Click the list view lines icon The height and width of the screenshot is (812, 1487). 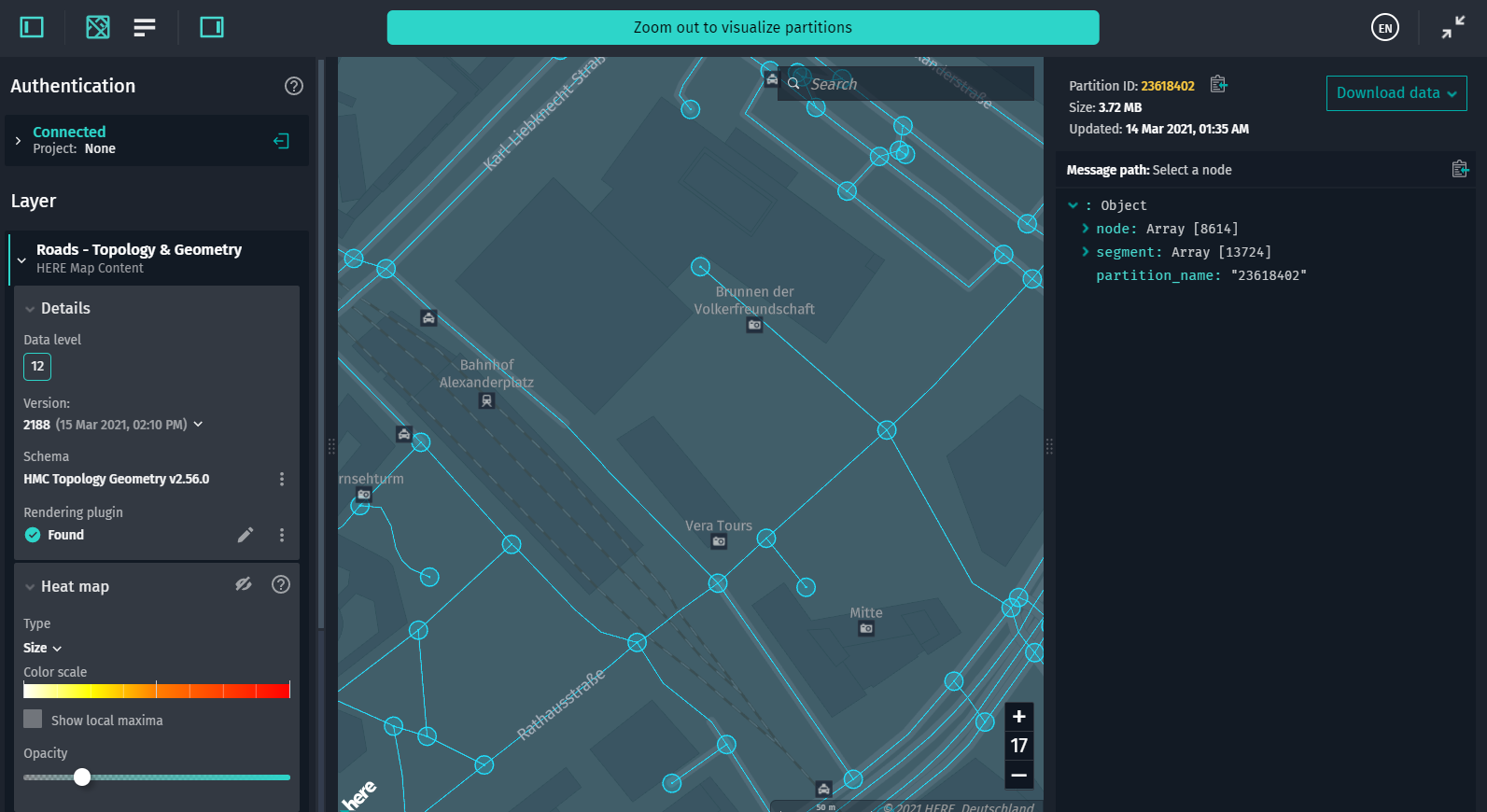tap(145, 27)
